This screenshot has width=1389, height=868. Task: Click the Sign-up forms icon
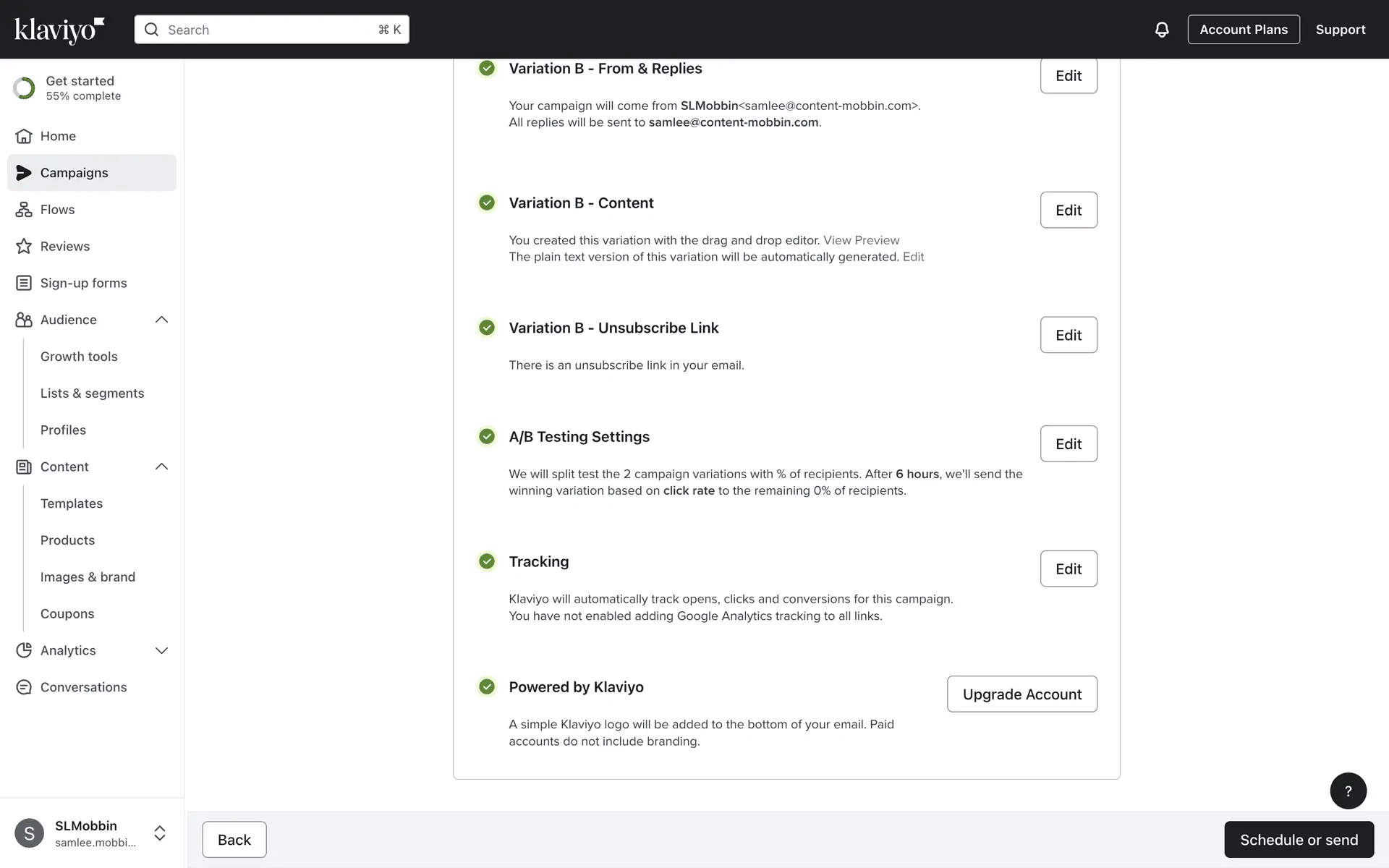pyautogui.click(x=24, y=284)
